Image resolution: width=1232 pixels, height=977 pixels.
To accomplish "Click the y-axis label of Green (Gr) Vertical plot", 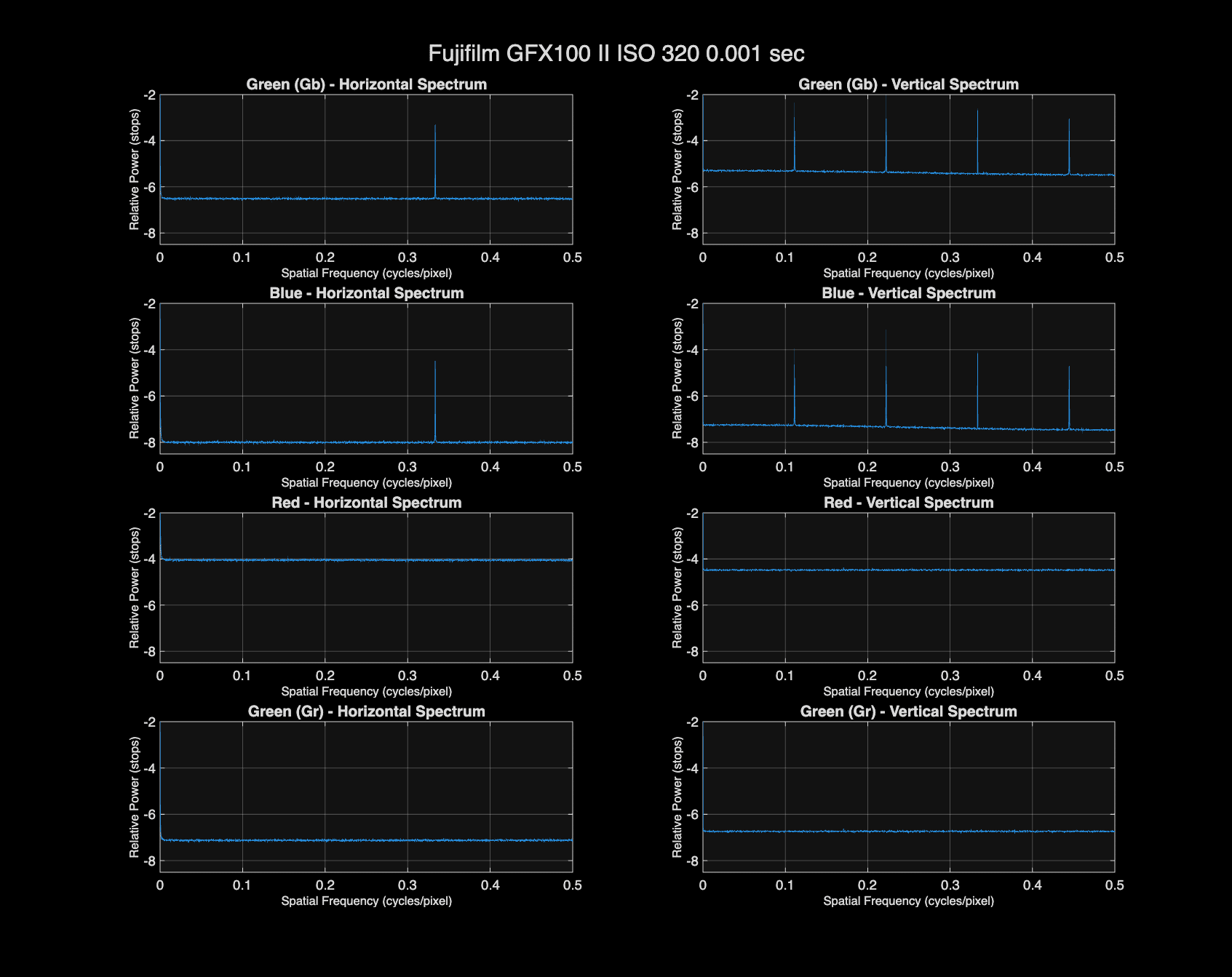I will pyautogui.click(x=677, y=797).
